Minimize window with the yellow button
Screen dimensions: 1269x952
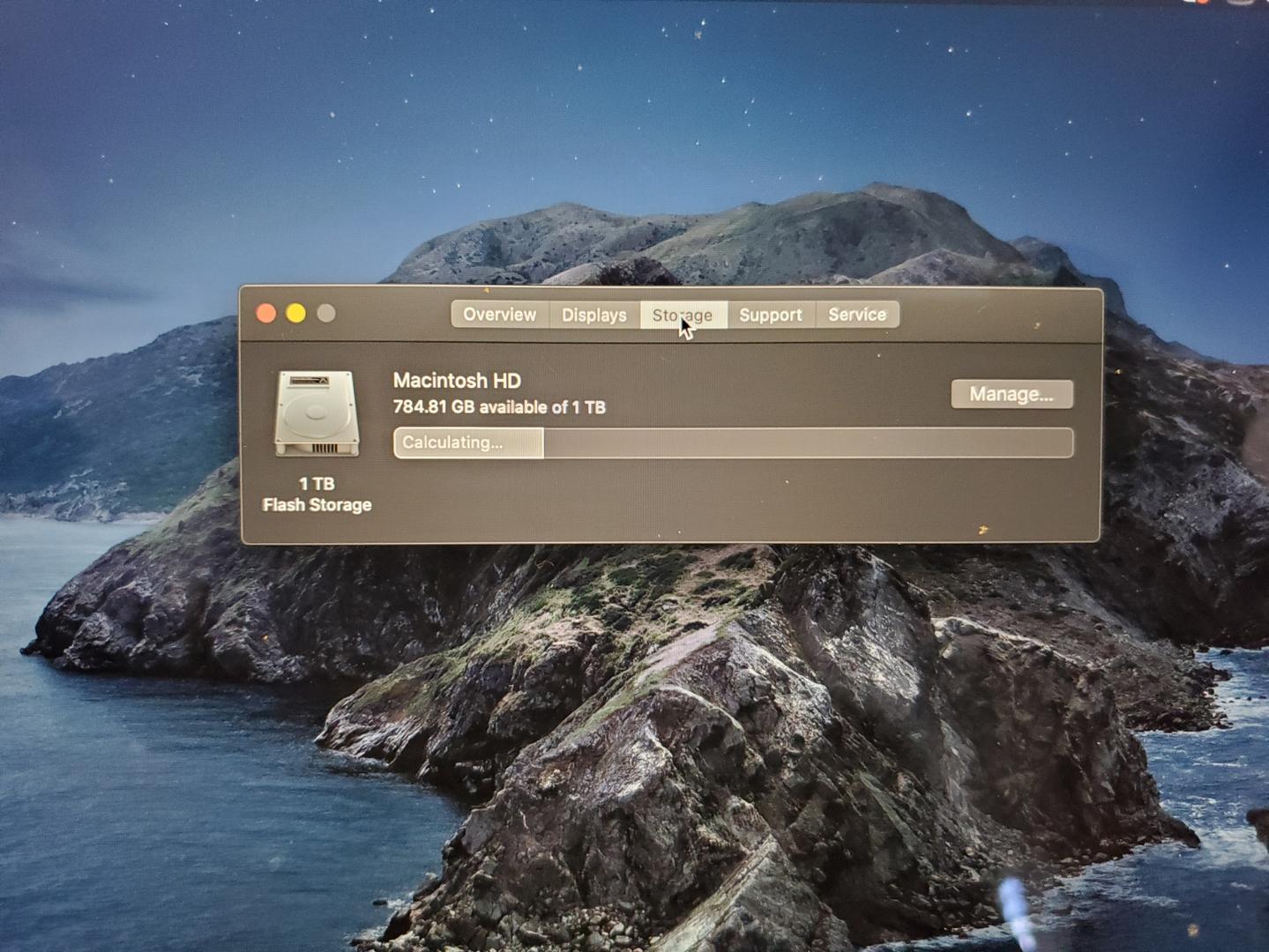[x=296, y=313]
